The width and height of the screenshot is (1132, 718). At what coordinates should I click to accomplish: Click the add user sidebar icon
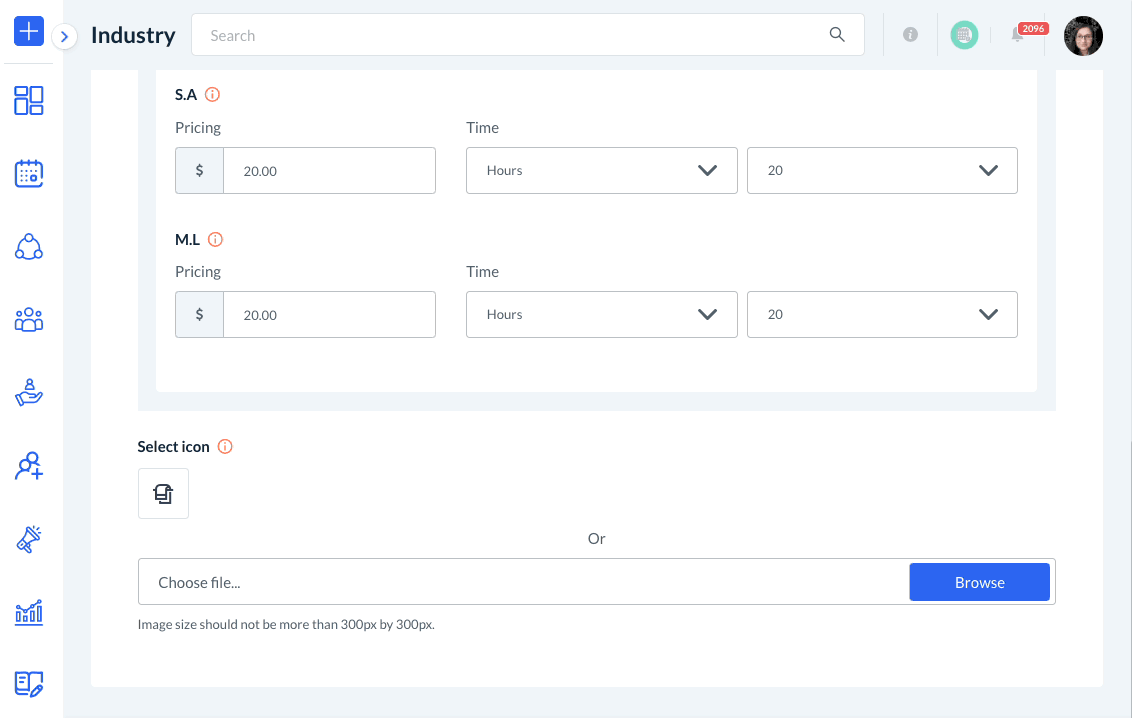pyautogui.click(x=29, y=466)
